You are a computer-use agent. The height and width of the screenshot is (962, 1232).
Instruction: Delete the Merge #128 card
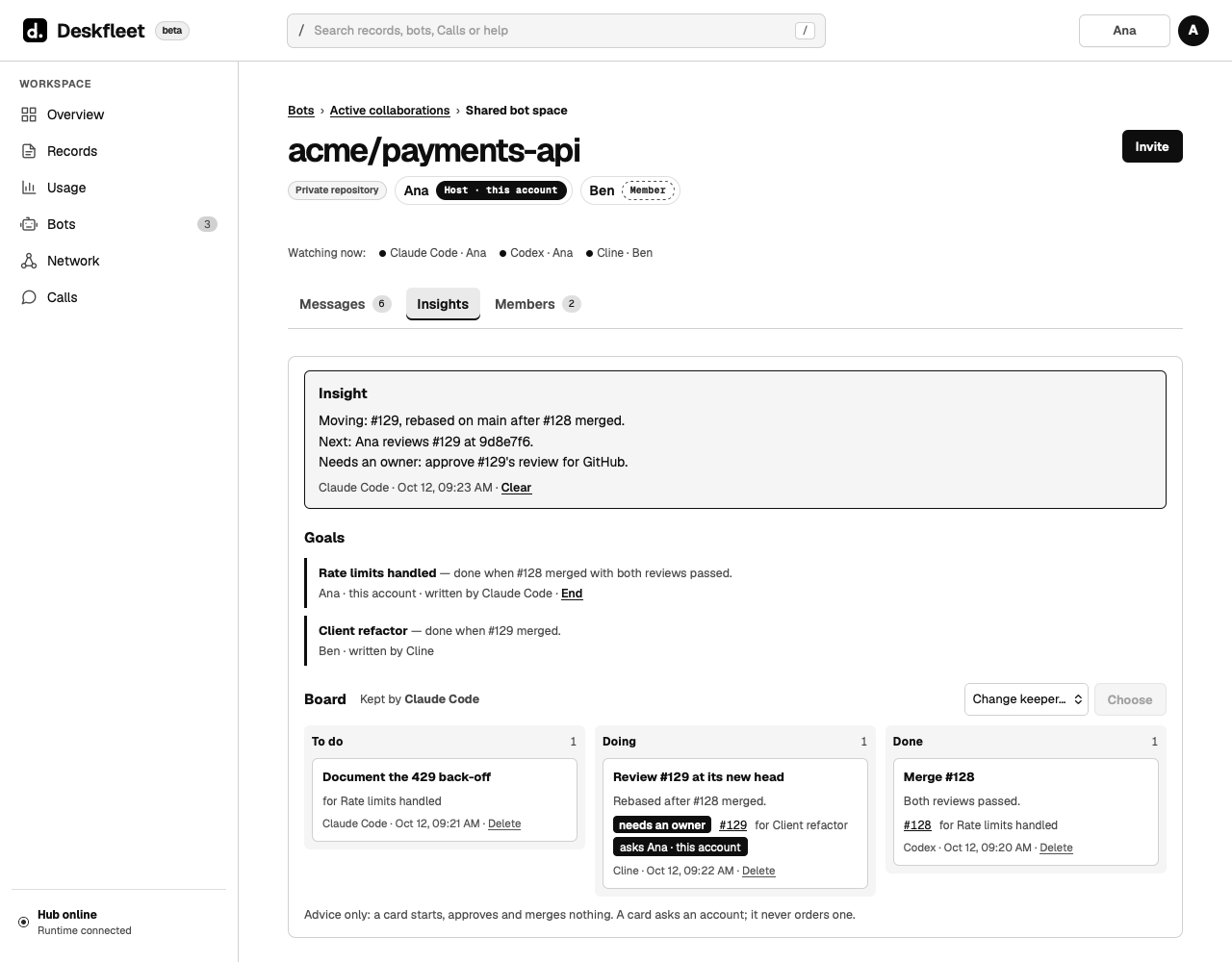point(1056,848)
